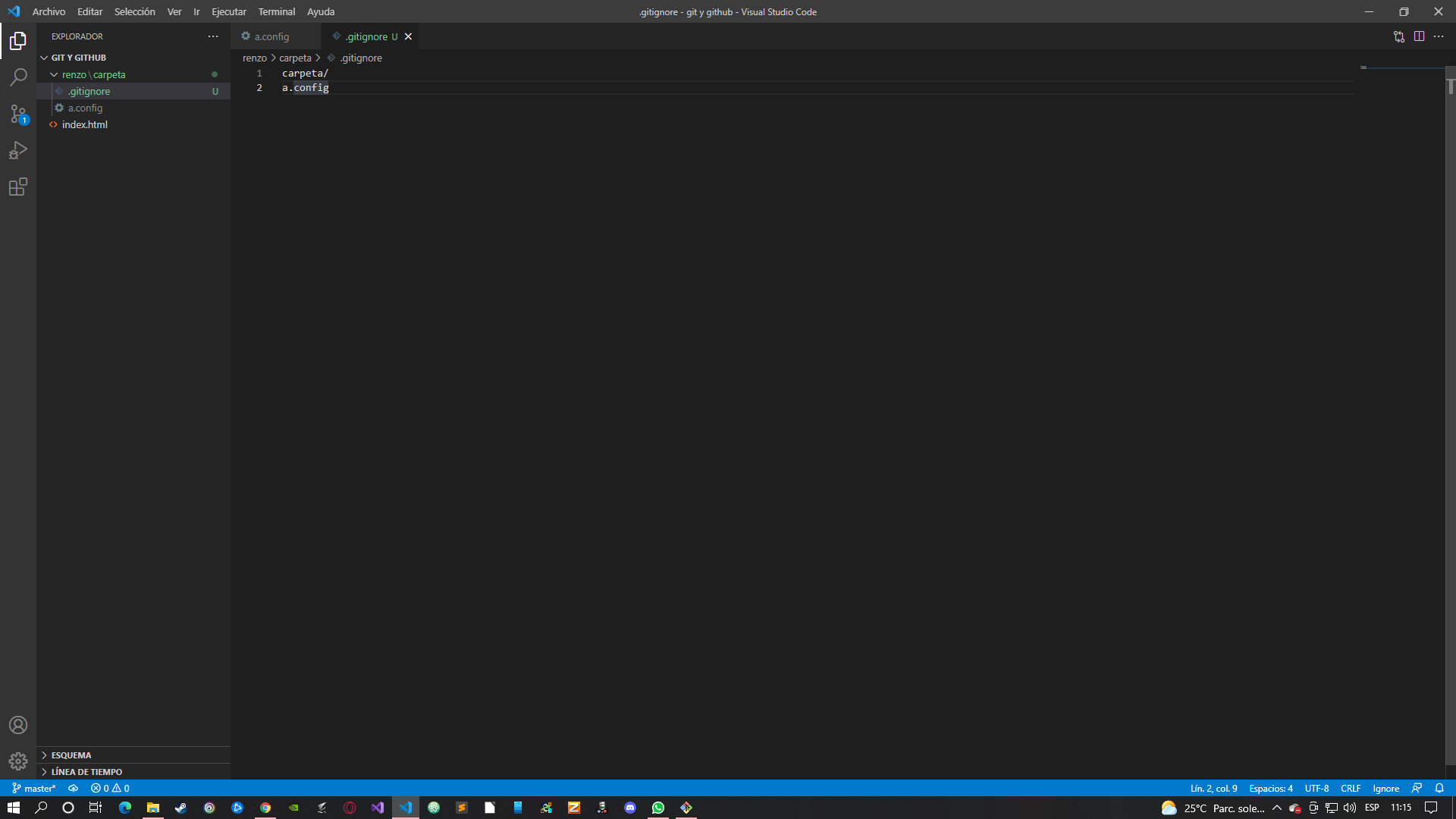
Task: Open Task View on the taskbar
Action: (96, 808)
